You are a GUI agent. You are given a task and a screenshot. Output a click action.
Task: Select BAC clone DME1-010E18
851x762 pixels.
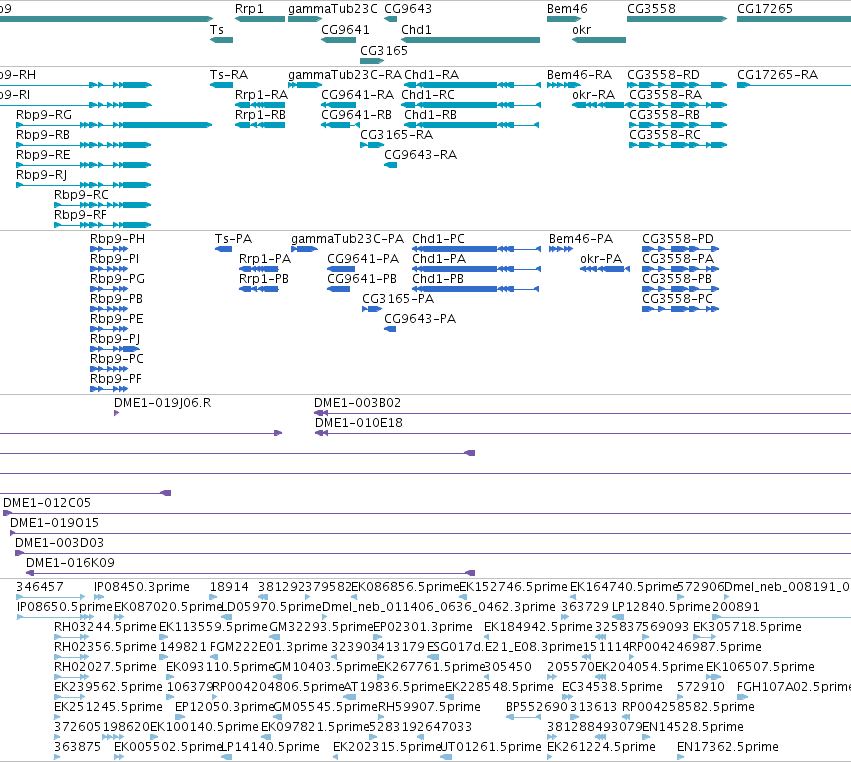point(583,433)
